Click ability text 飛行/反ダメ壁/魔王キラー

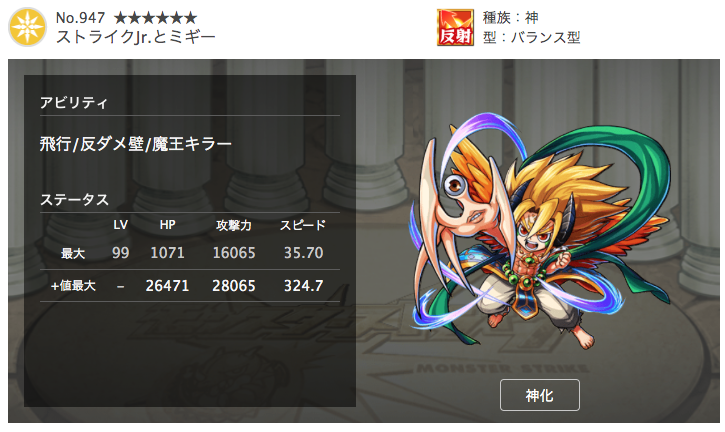coord(135,144)
